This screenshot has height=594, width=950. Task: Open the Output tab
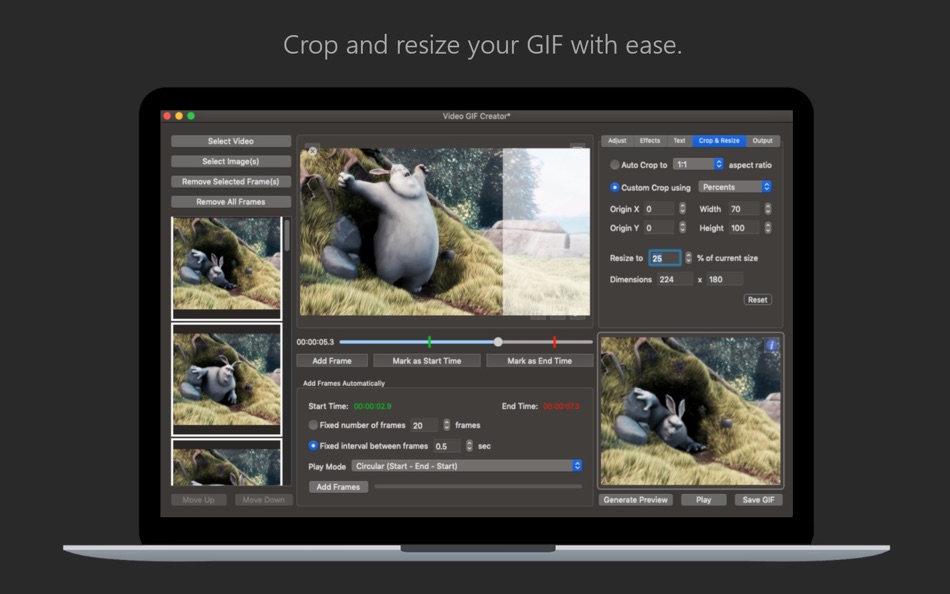pos(763,141)
